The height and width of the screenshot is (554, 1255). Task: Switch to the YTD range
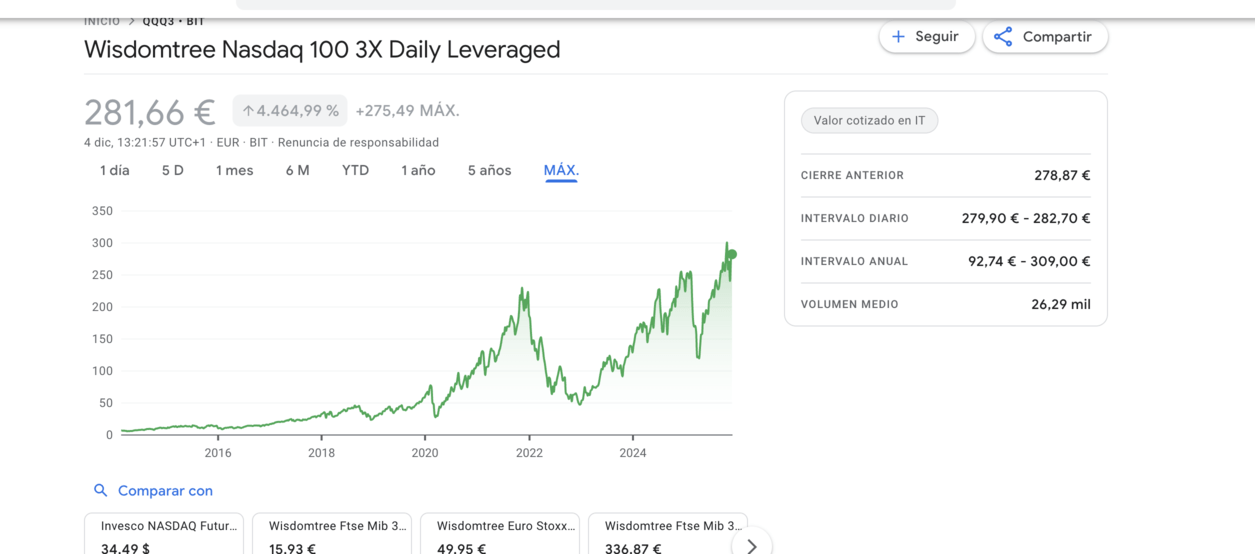355,171
